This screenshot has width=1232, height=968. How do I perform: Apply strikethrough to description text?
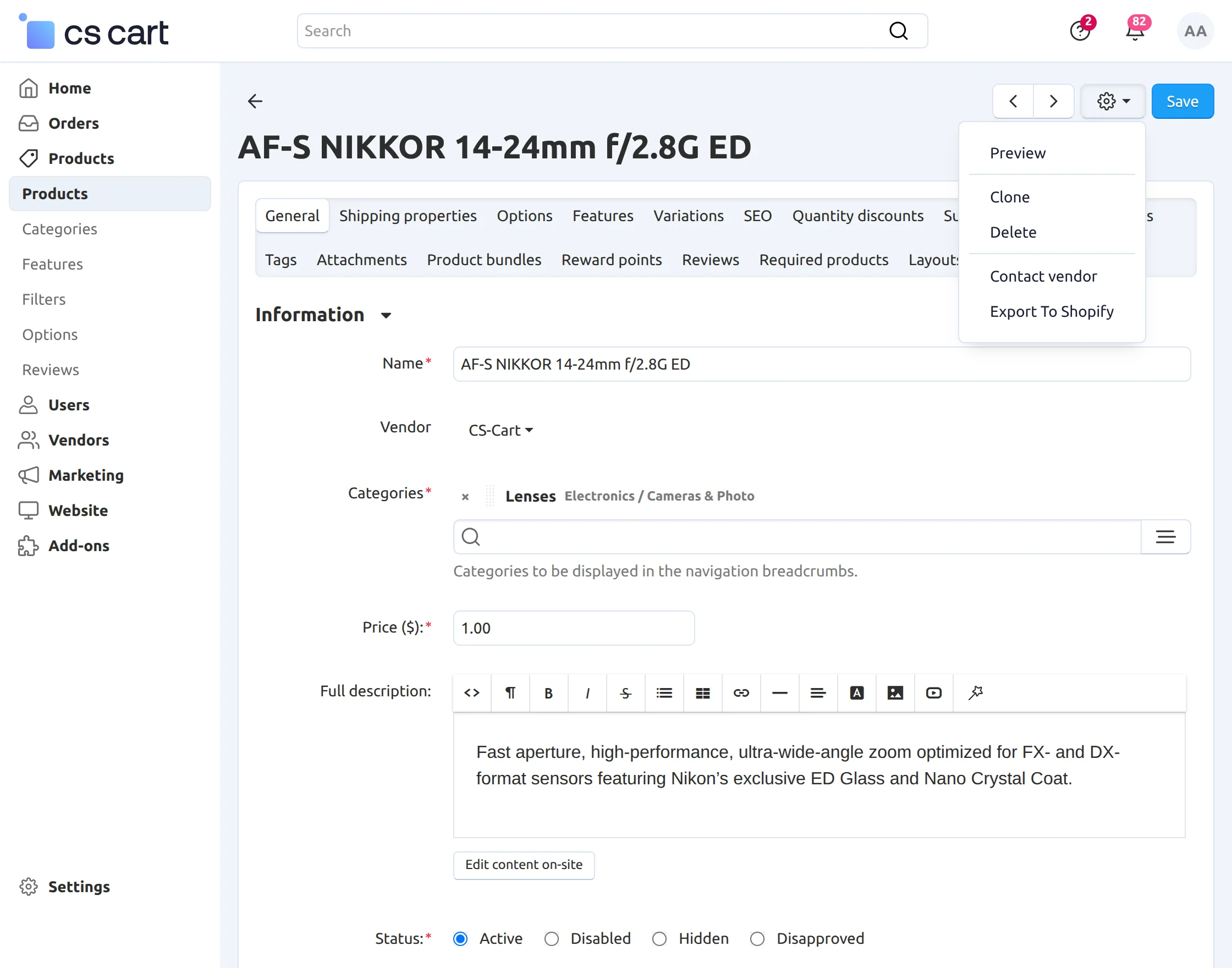click(x=625, y=692)
